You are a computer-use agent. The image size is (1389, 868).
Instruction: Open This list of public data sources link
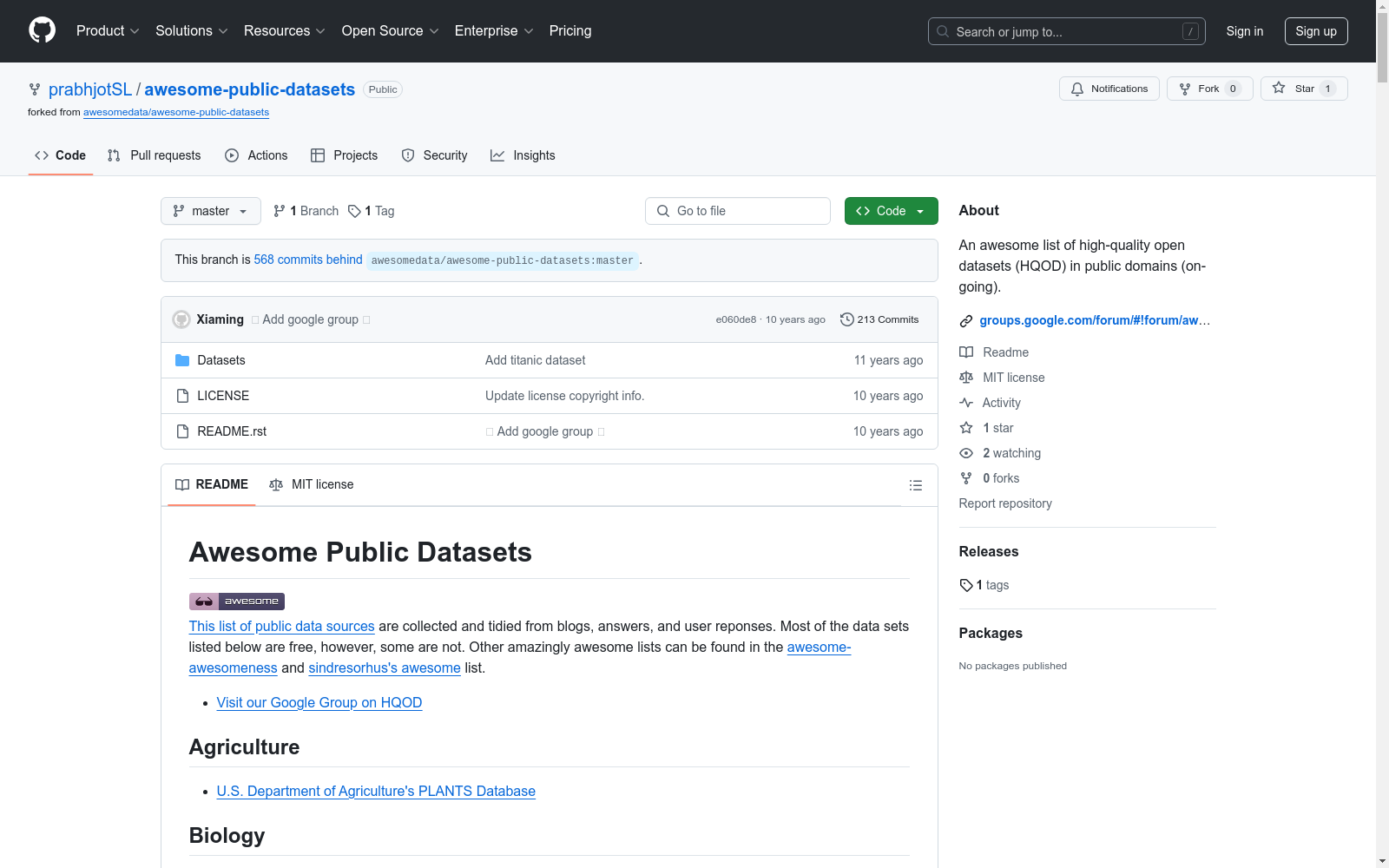[281, 626]
